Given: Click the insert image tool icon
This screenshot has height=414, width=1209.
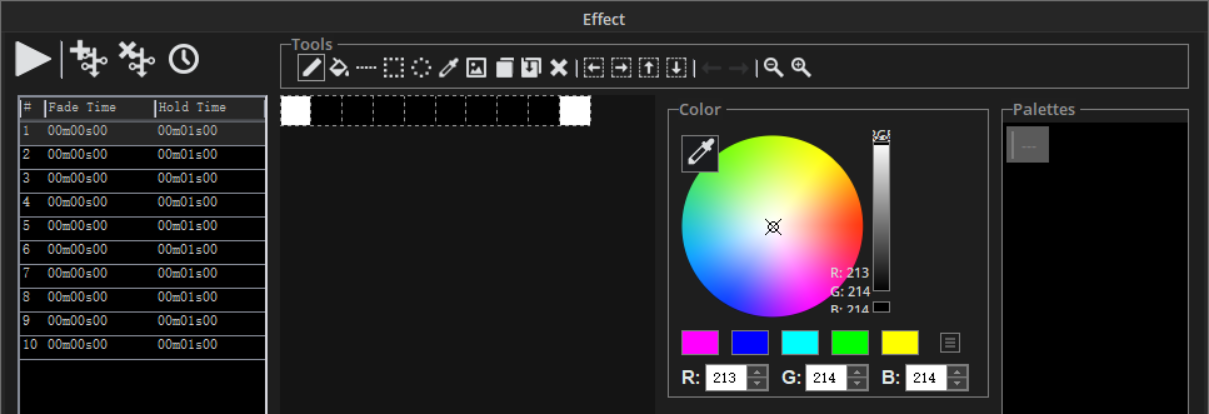Looking at the screenshot, I should (x=477, y=68).
